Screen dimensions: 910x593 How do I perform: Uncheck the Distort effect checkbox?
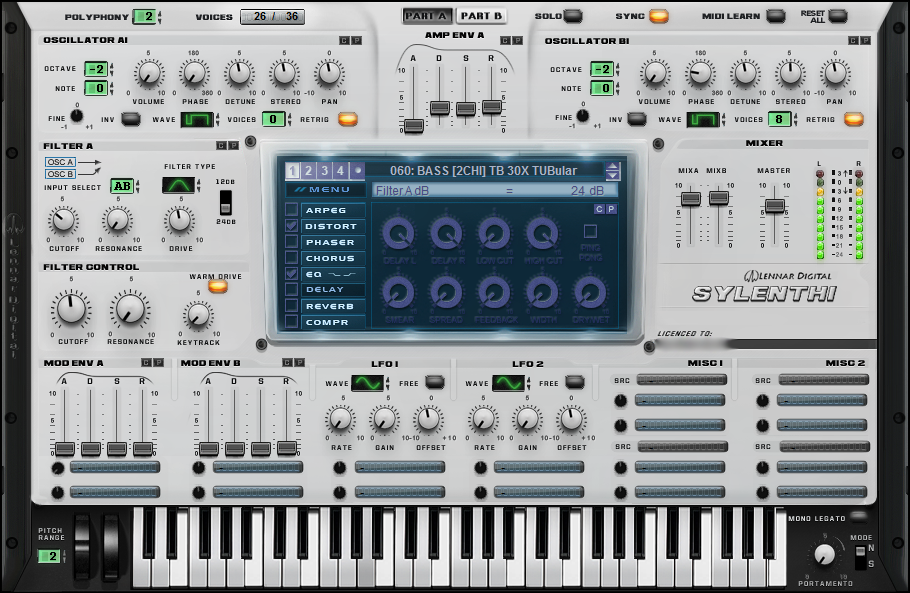pos(291,226)
